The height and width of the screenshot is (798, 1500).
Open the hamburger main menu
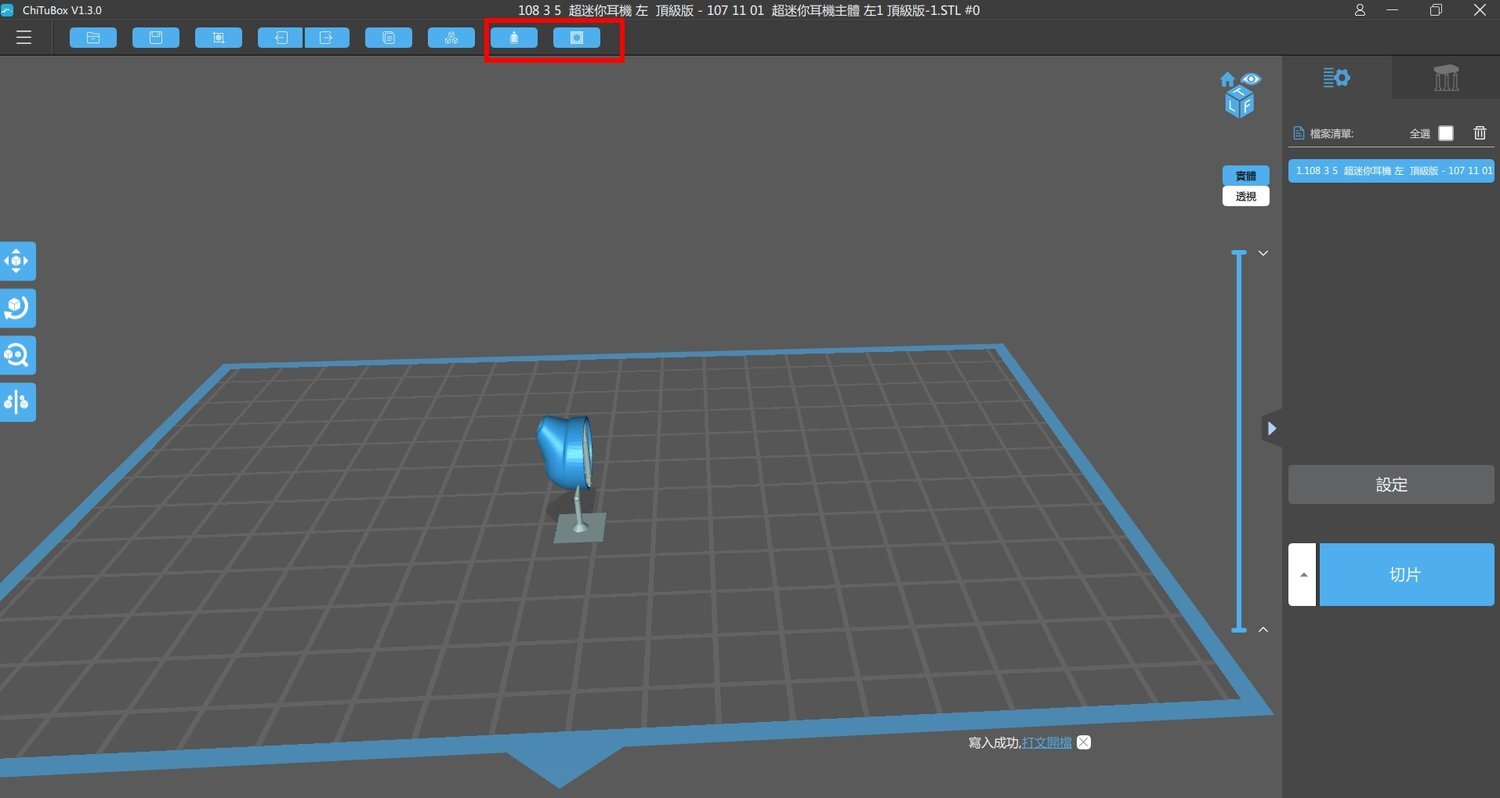24,38
